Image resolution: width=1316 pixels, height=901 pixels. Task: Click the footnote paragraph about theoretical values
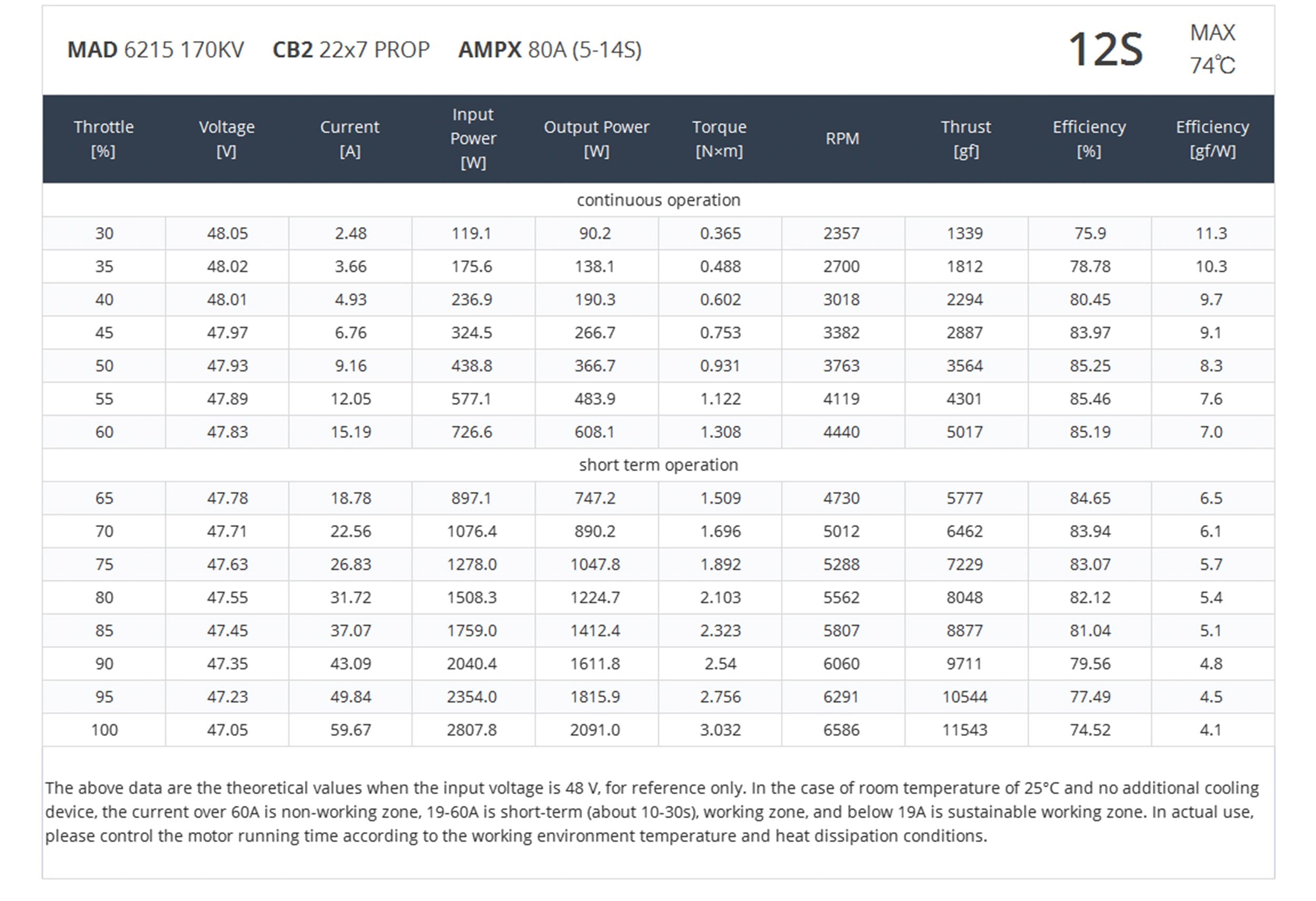tap(651, 811)
